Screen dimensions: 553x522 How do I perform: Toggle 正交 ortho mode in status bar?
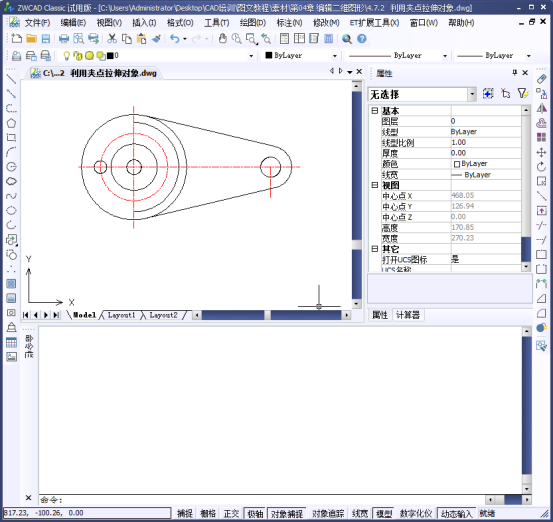point(231,514)
